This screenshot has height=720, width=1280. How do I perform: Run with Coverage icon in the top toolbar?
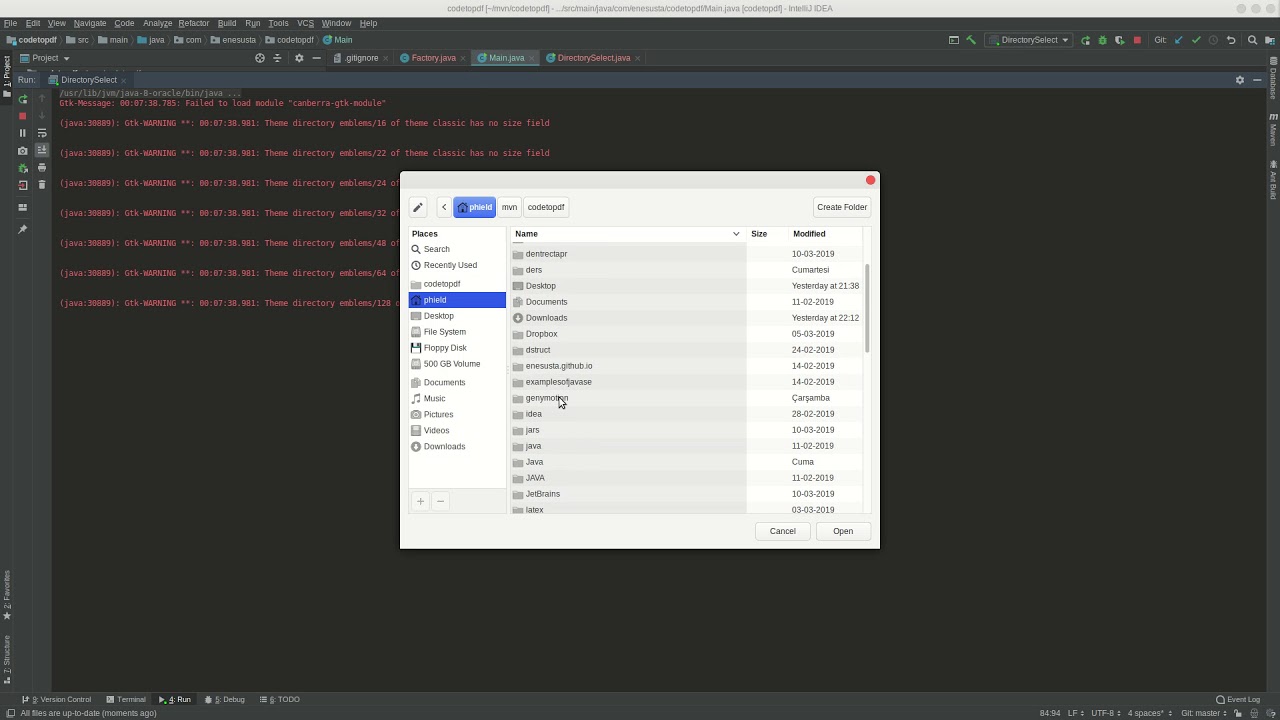coord(1119,40)
